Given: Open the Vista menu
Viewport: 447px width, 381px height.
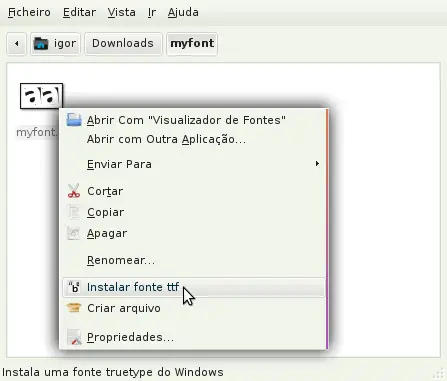Looking at the screenshot, I should click(121, 12).
